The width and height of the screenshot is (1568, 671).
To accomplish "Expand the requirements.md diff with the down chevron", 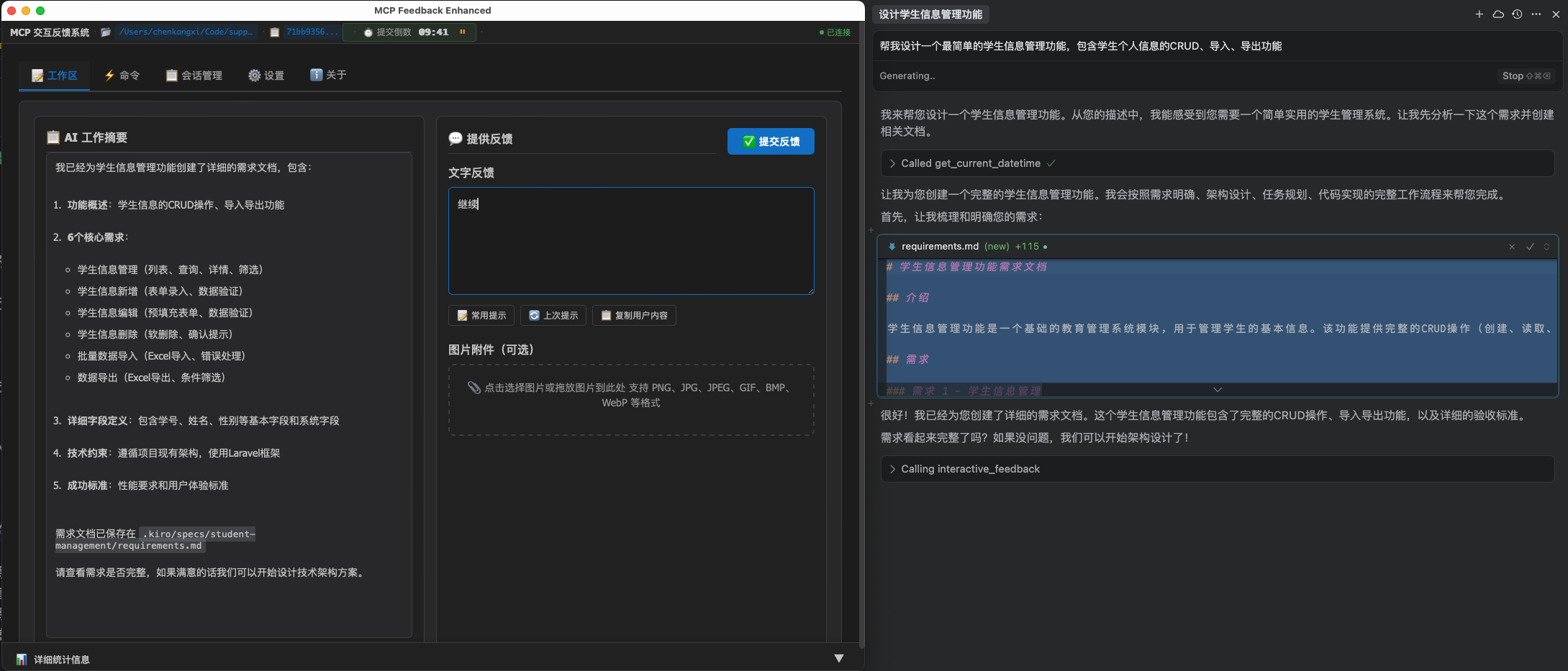I will coord(1216,388).
